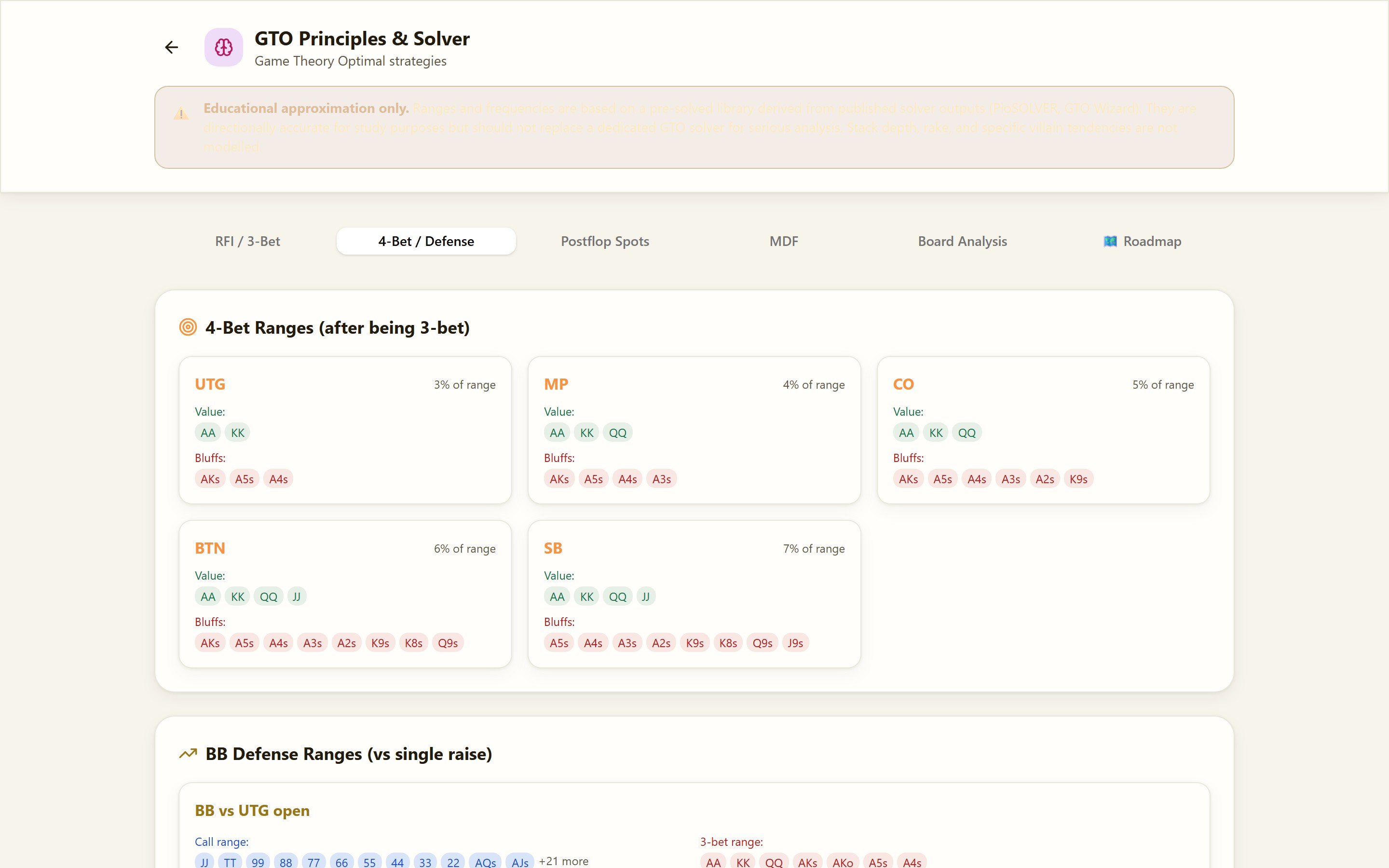This screenshot has width=1389, height=868.
Task: Switch to Board Analysis tab
Action: pos(963,241)
